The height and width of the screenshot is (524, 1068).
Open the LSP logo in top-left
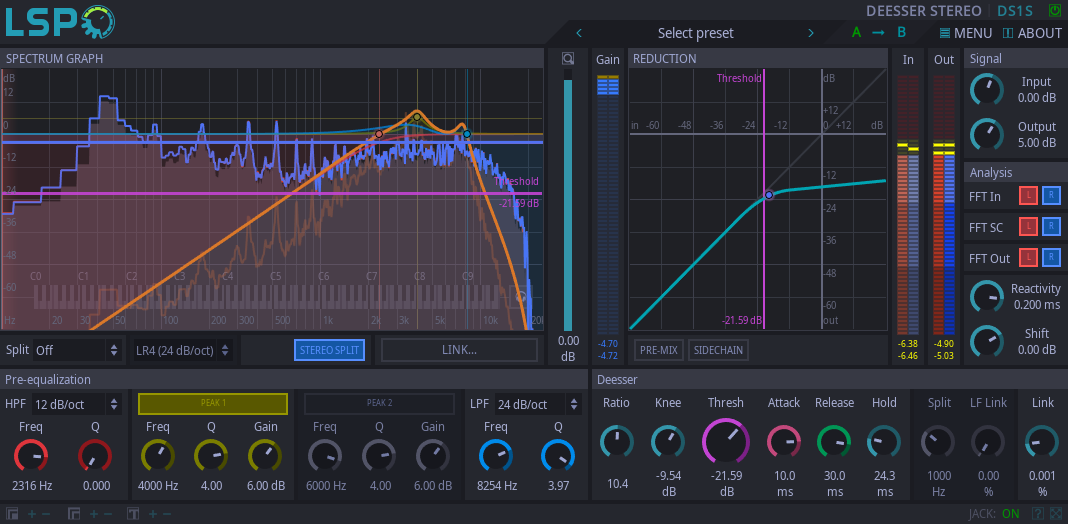[60, 22]
